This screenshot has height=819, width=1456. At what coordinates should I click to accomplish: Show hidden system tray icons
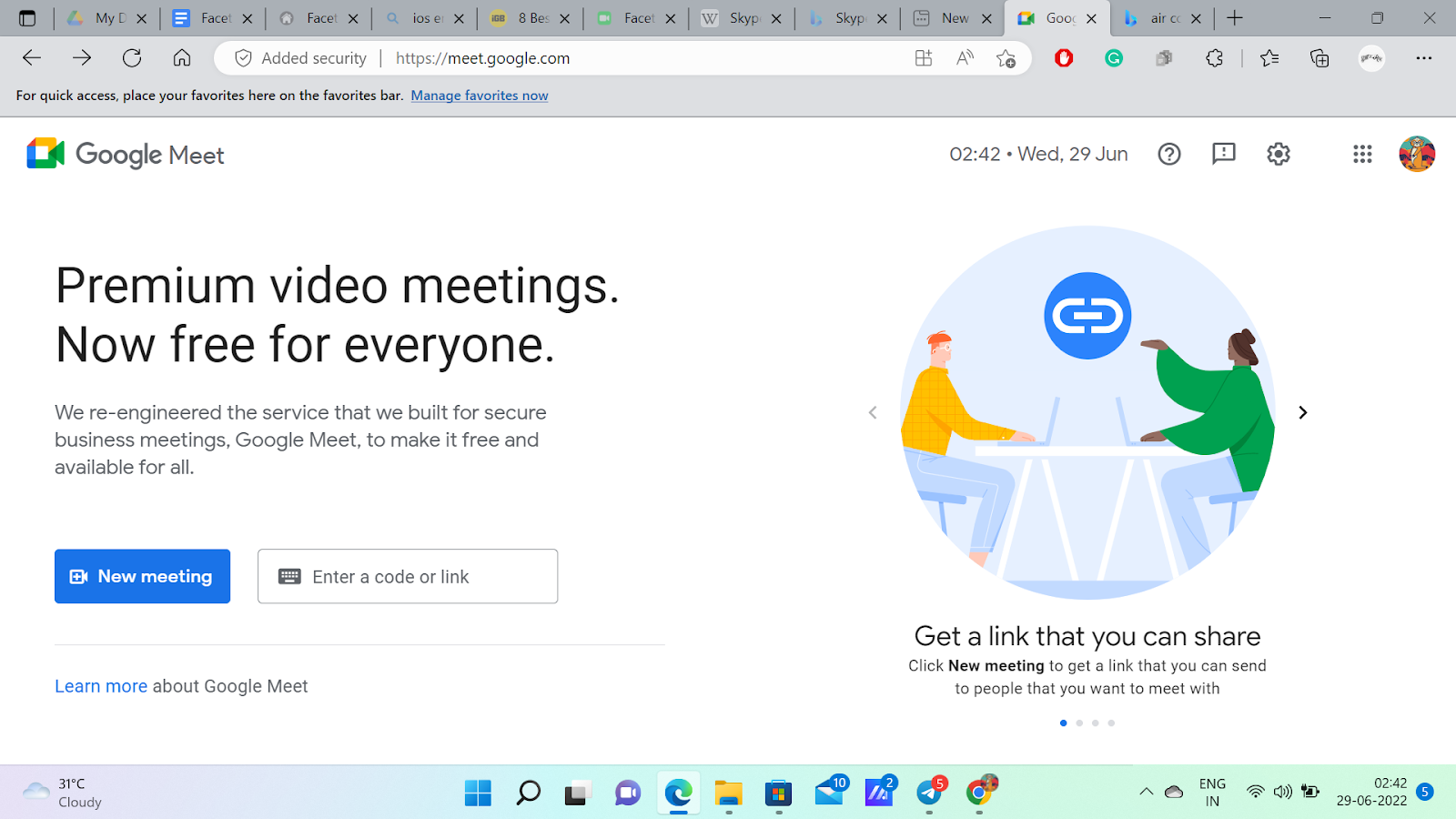pos(1147,792)
